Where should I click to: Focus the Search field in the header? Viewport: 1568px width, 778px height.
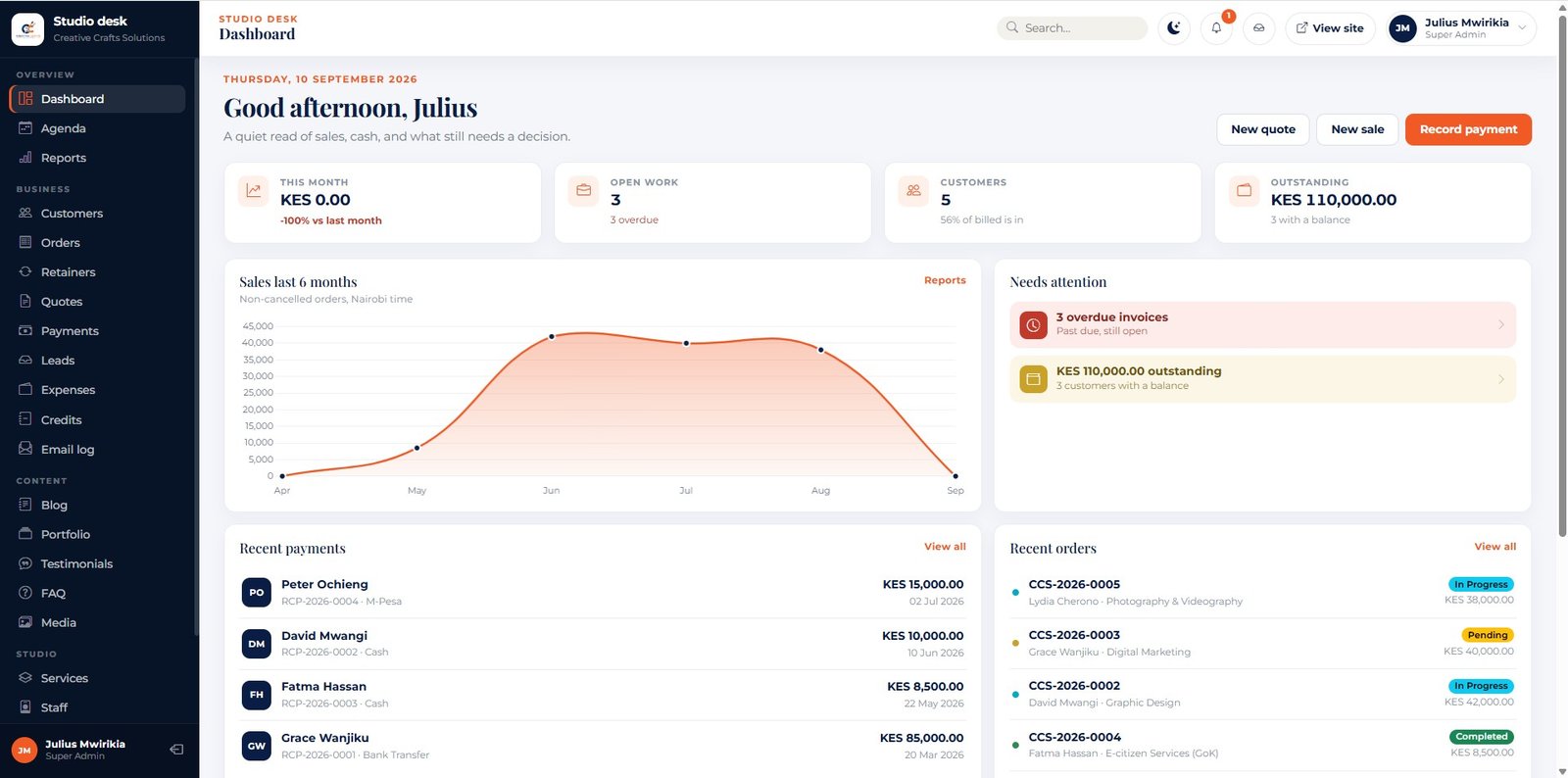tap(1072, 28)
